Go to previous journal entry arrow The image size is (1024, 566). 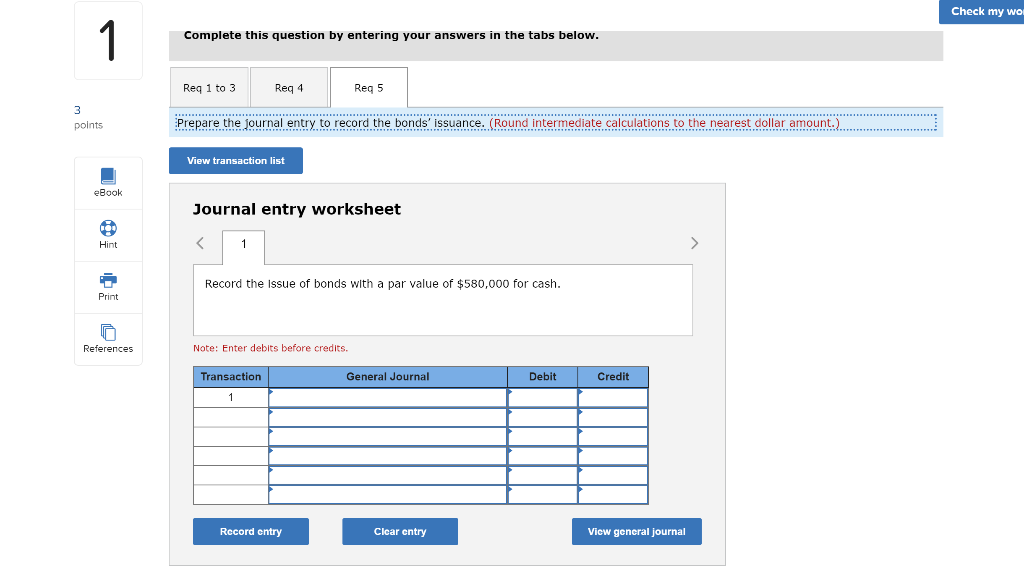pyautogui.click(x=200, y=244)
